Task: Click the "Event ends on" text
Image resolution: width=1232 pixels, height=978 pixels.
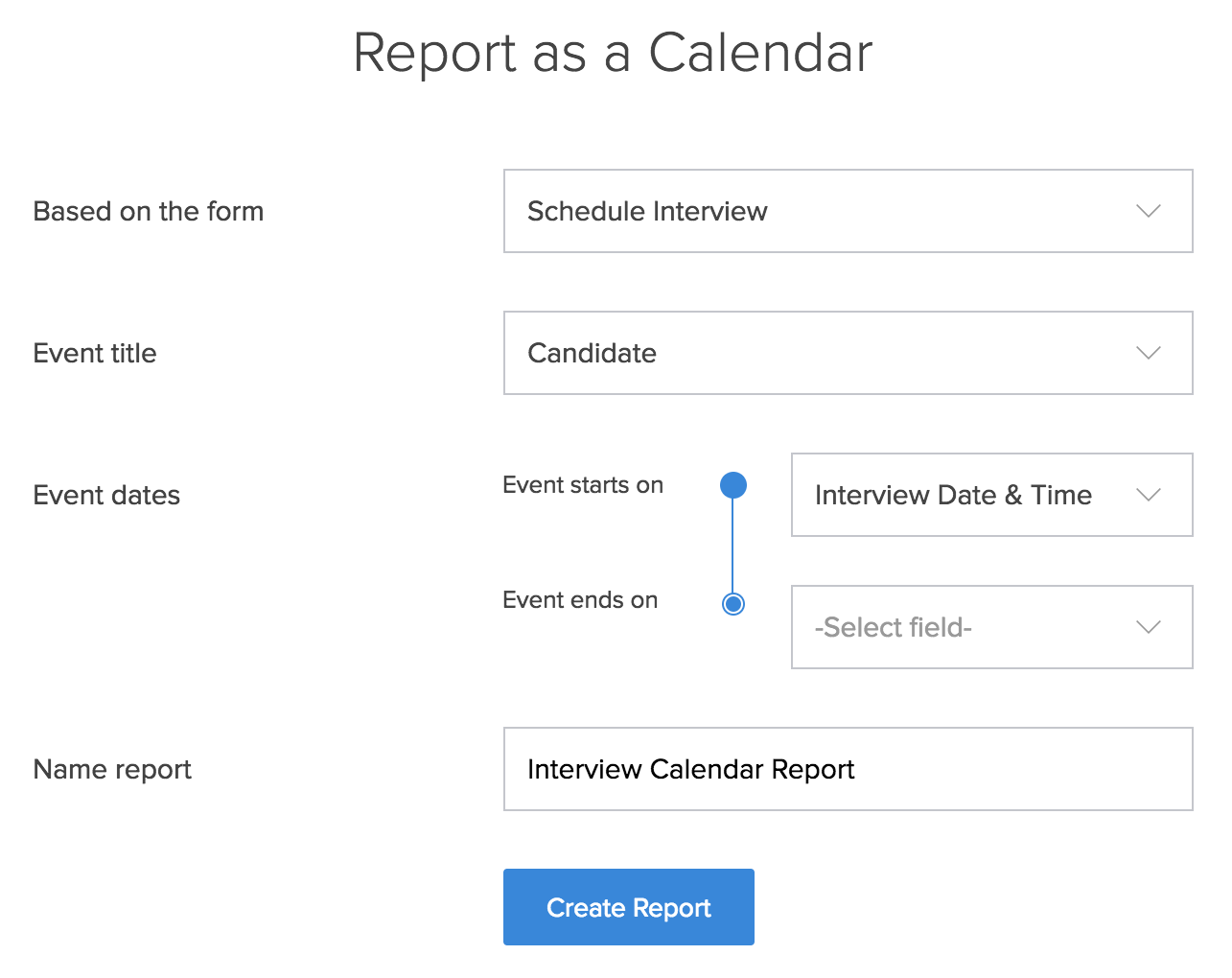Action: point(580,600)
